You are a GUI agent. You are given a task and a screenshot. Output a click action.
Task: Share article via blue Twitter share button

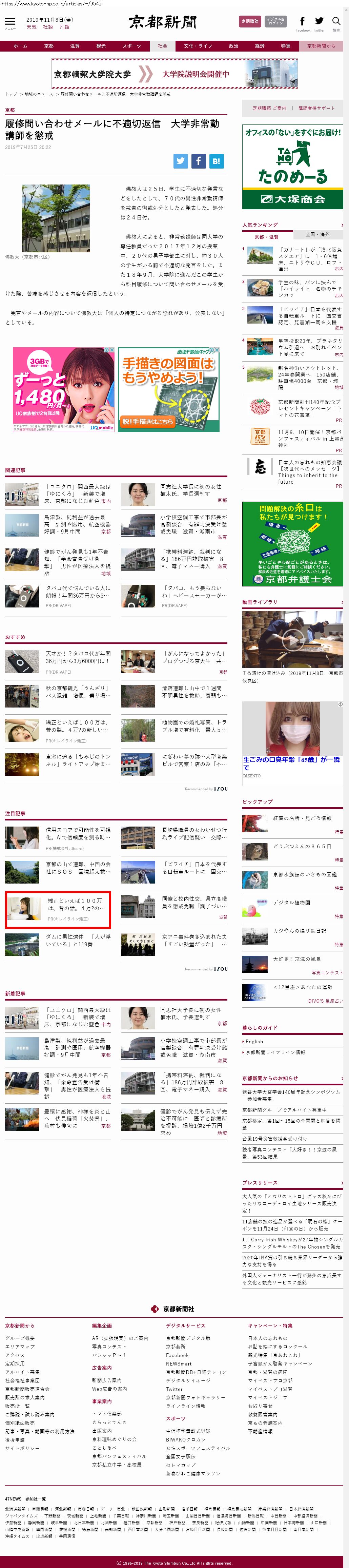coord(181,161)
